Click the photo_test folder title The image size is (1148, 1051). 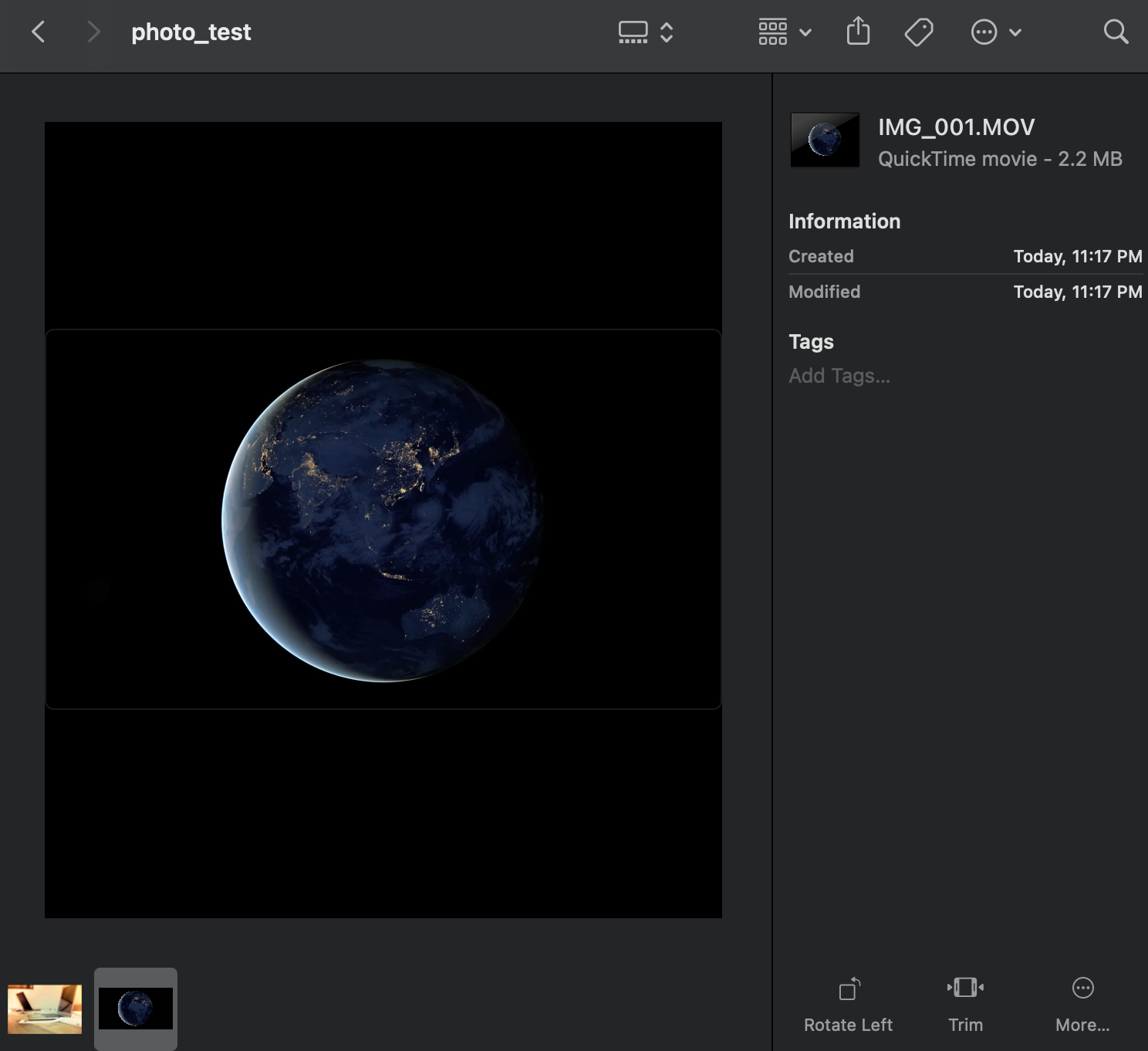(191, 32)
